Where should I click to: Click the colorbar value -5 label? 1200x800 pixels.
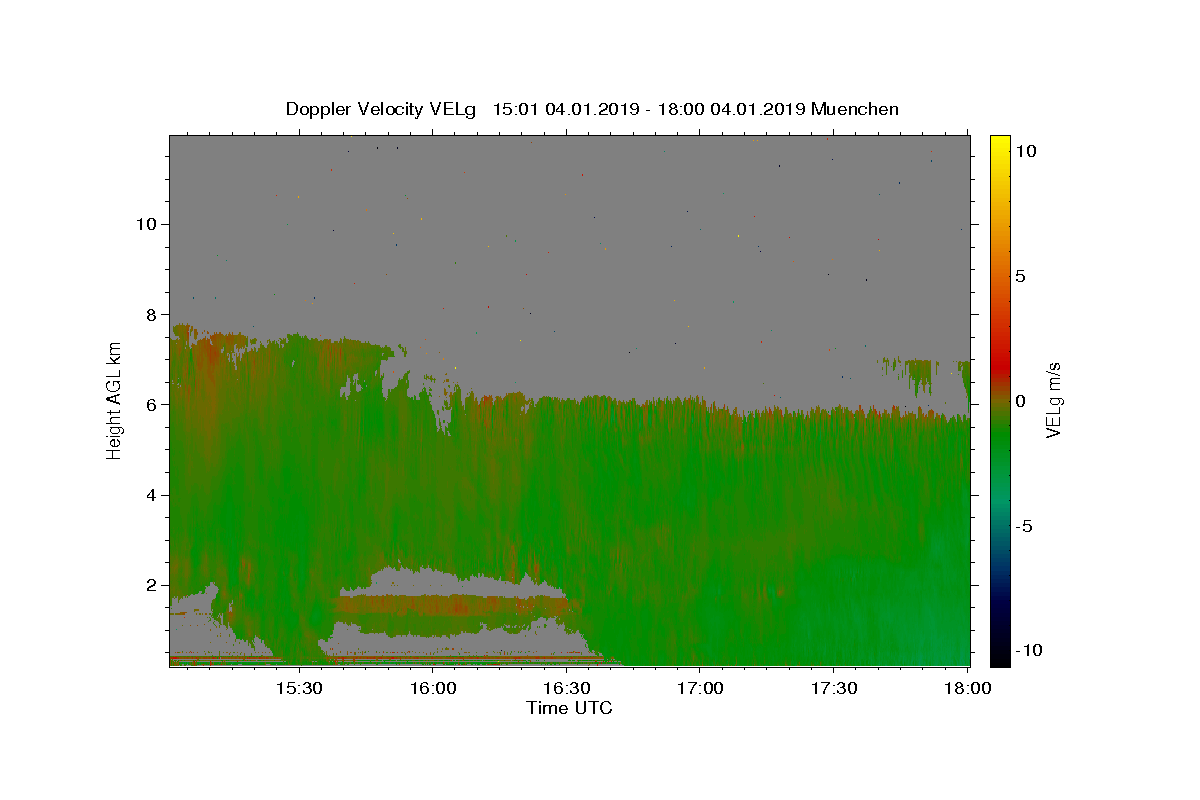1023,526
